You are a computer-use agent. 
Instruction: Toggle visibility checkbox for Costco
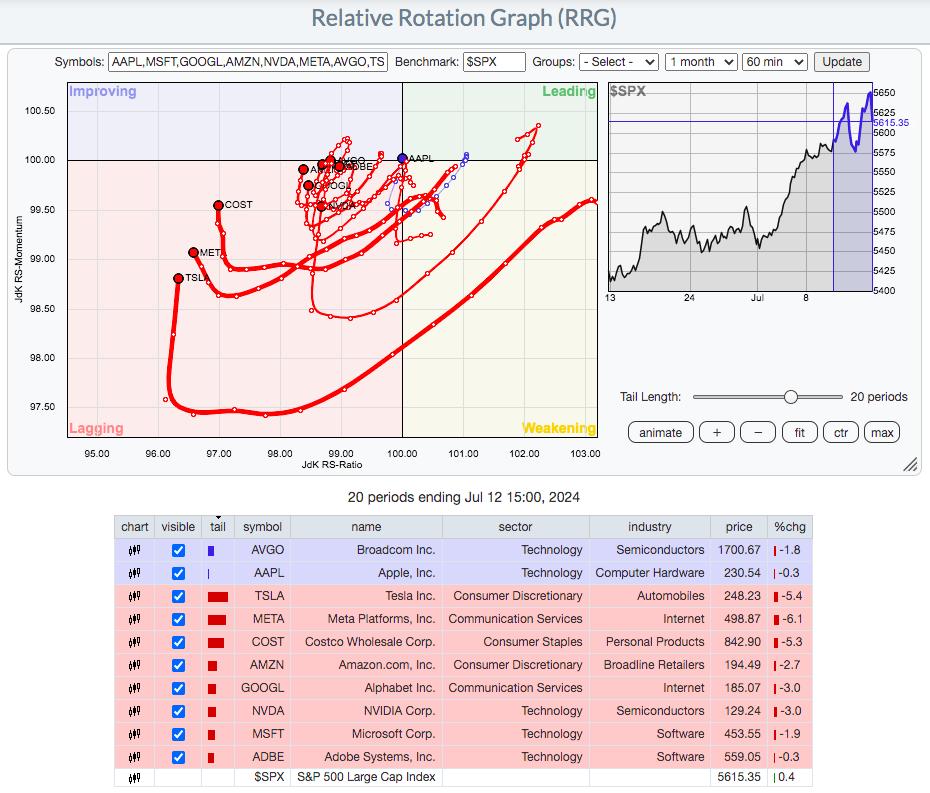178,642
